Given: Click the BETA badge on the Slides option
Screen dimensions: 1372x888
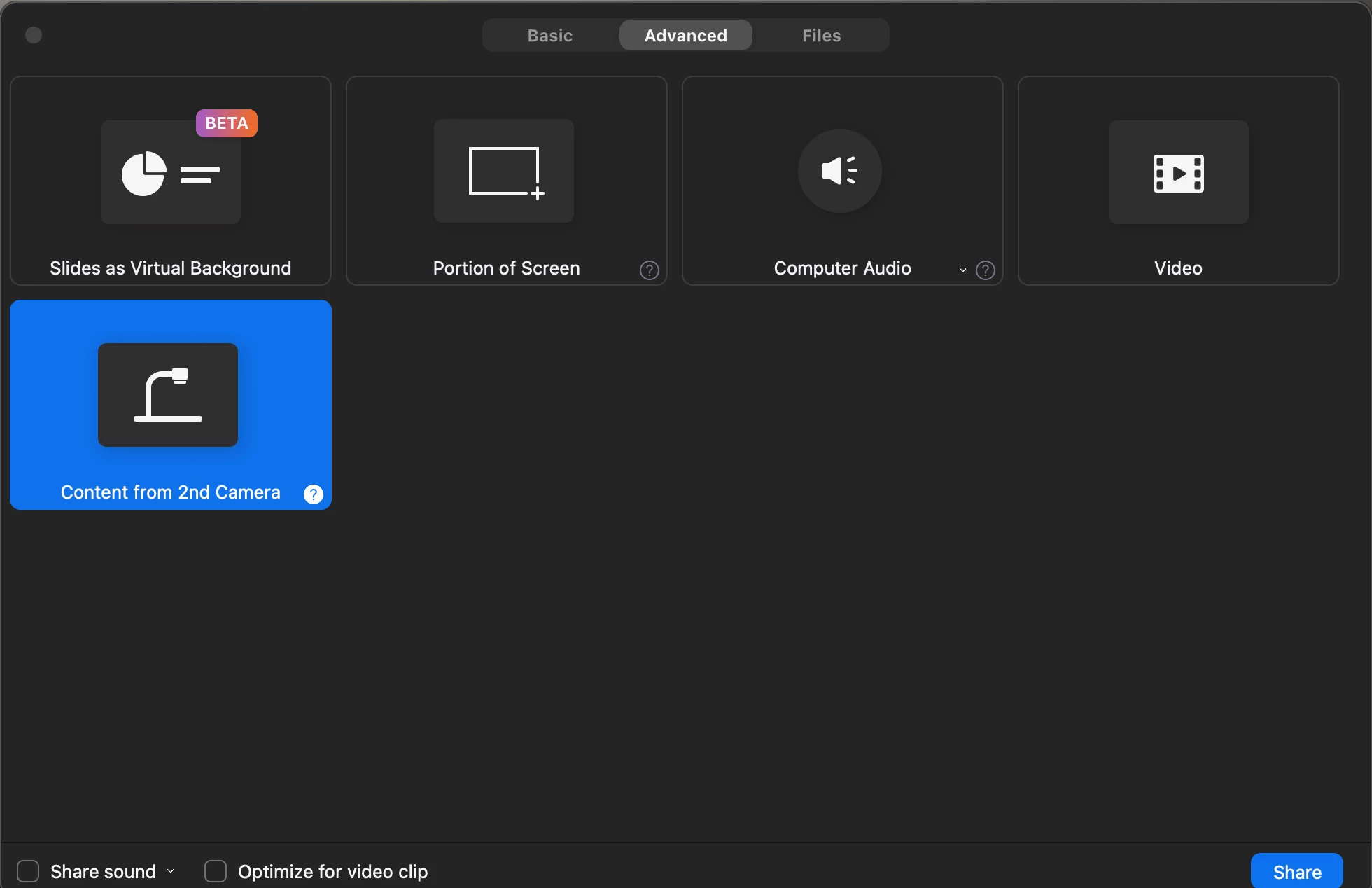Looking at the screenshot, I should (x=226, y=123).
